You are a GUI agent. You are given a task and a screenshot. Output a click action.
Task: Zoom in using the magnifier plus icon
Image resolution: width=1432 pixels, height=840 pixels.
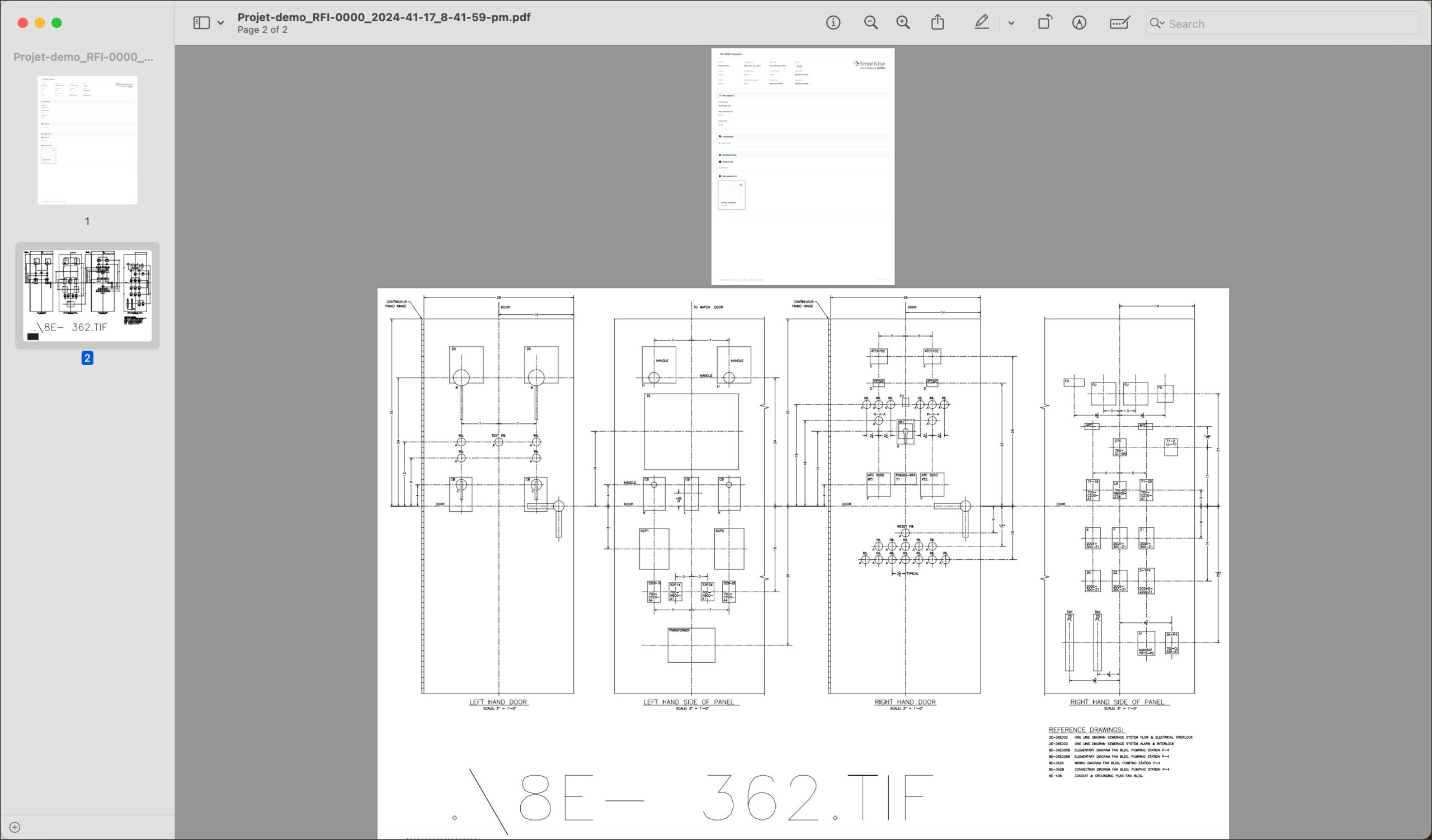pos(903,23)
